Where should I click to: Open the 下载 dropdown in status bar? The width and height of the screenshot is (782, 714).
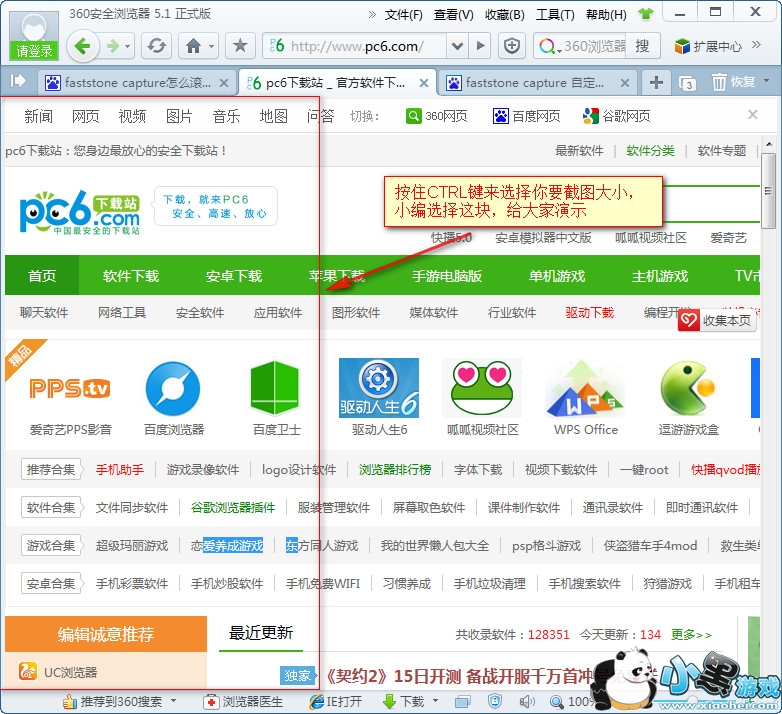click(x=435, y=701)
